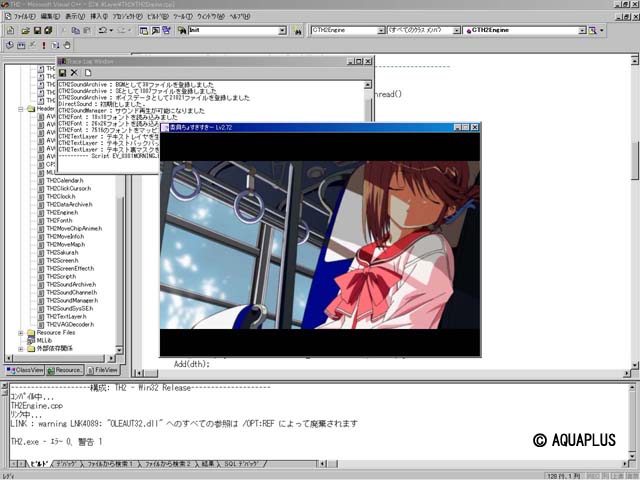Open the Find combo box dropdown arrow
The image size is (640, 480).
point(282,31)
